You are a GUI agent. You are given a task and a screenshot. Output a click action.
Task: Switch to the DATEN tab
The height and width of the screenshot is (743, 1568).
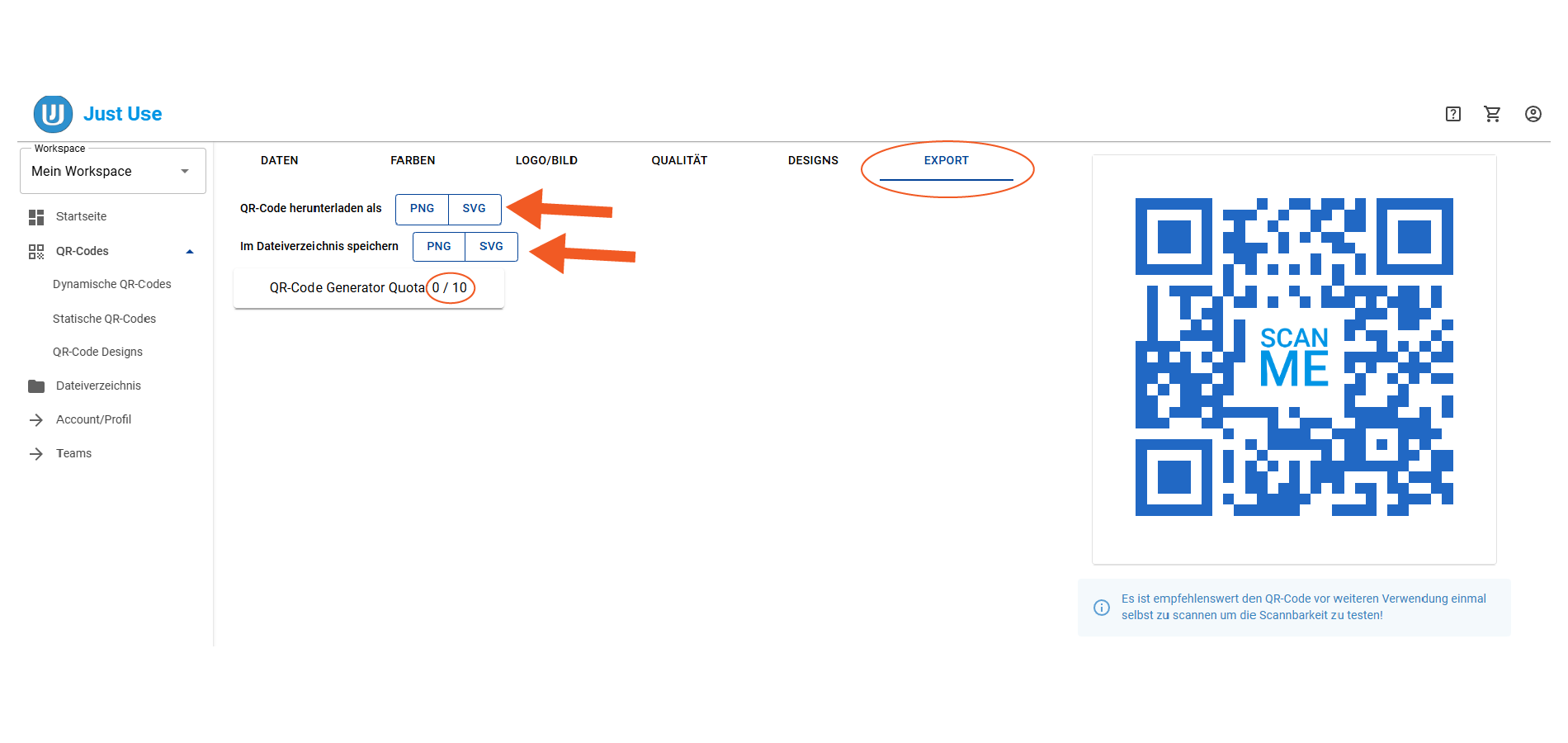(280, 161)
